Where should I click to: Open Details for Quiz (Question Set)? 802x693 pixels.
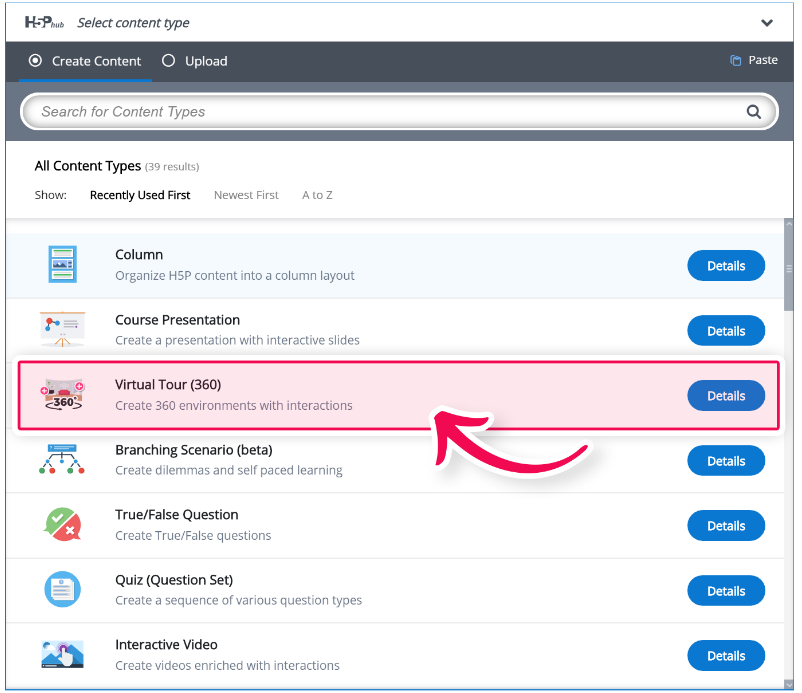pos(726,591)
